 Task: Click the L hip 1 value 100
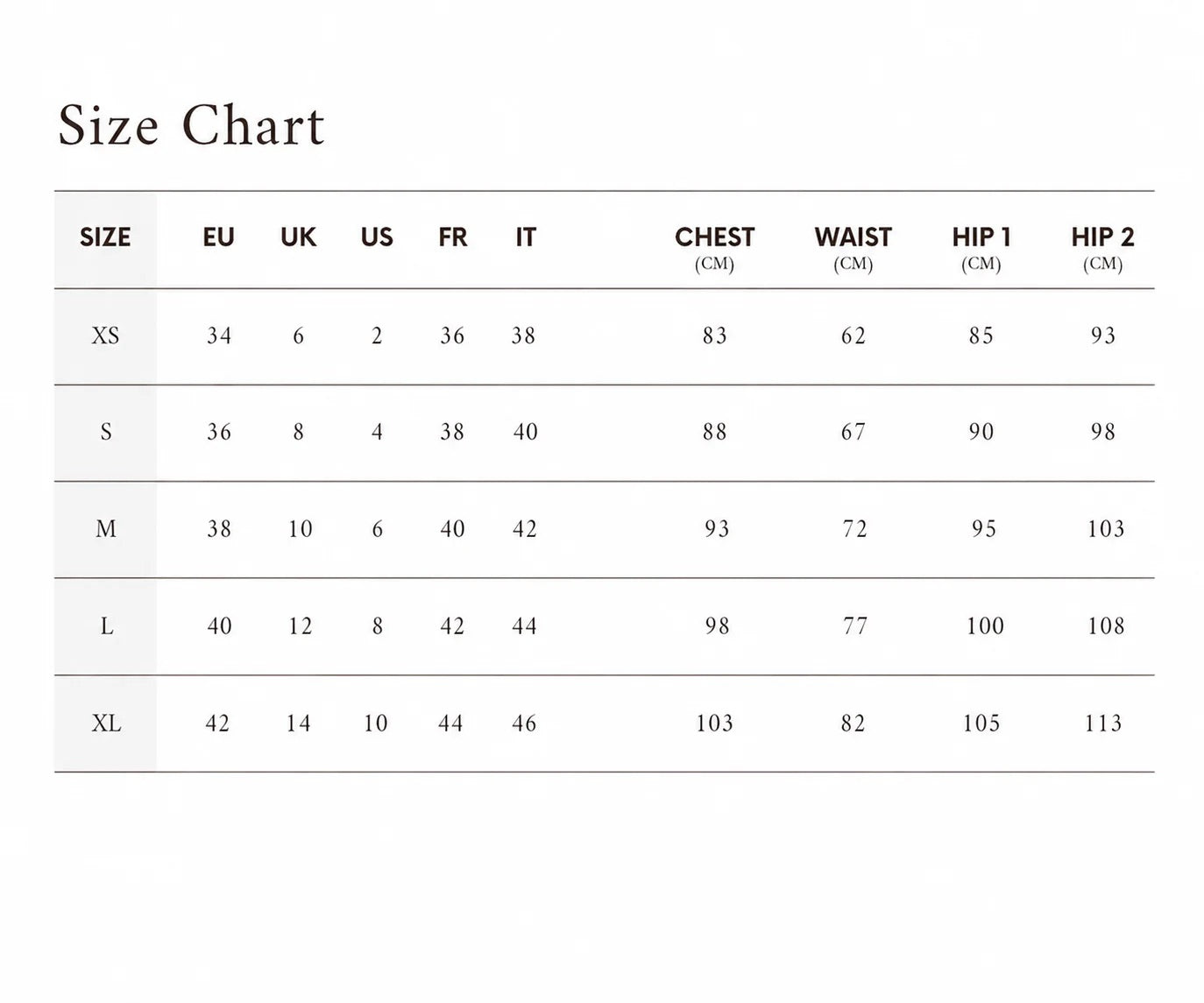(985, 626)
